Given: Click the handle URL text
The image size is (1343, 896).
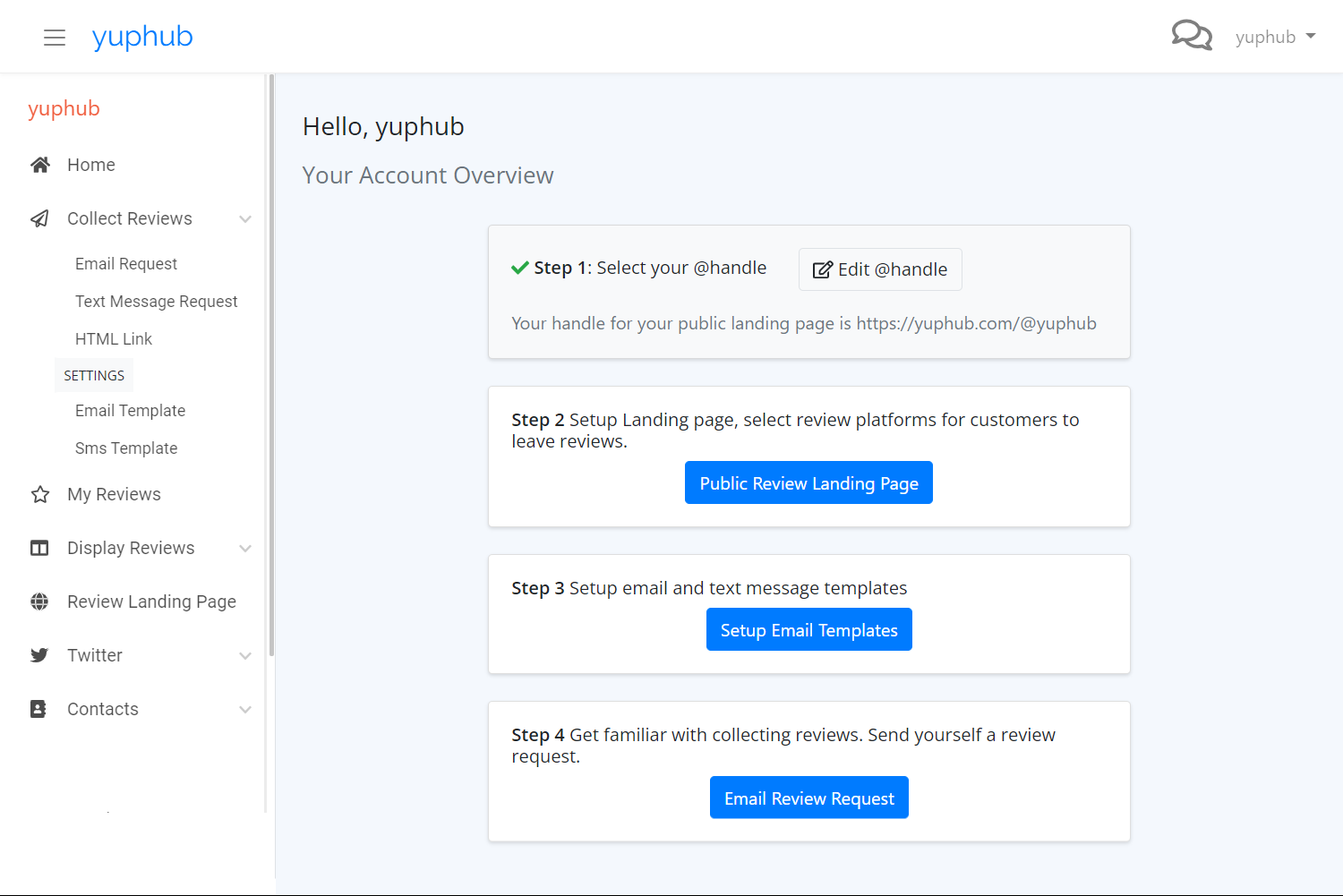Looking at the screenshot, I should [976, 323].
